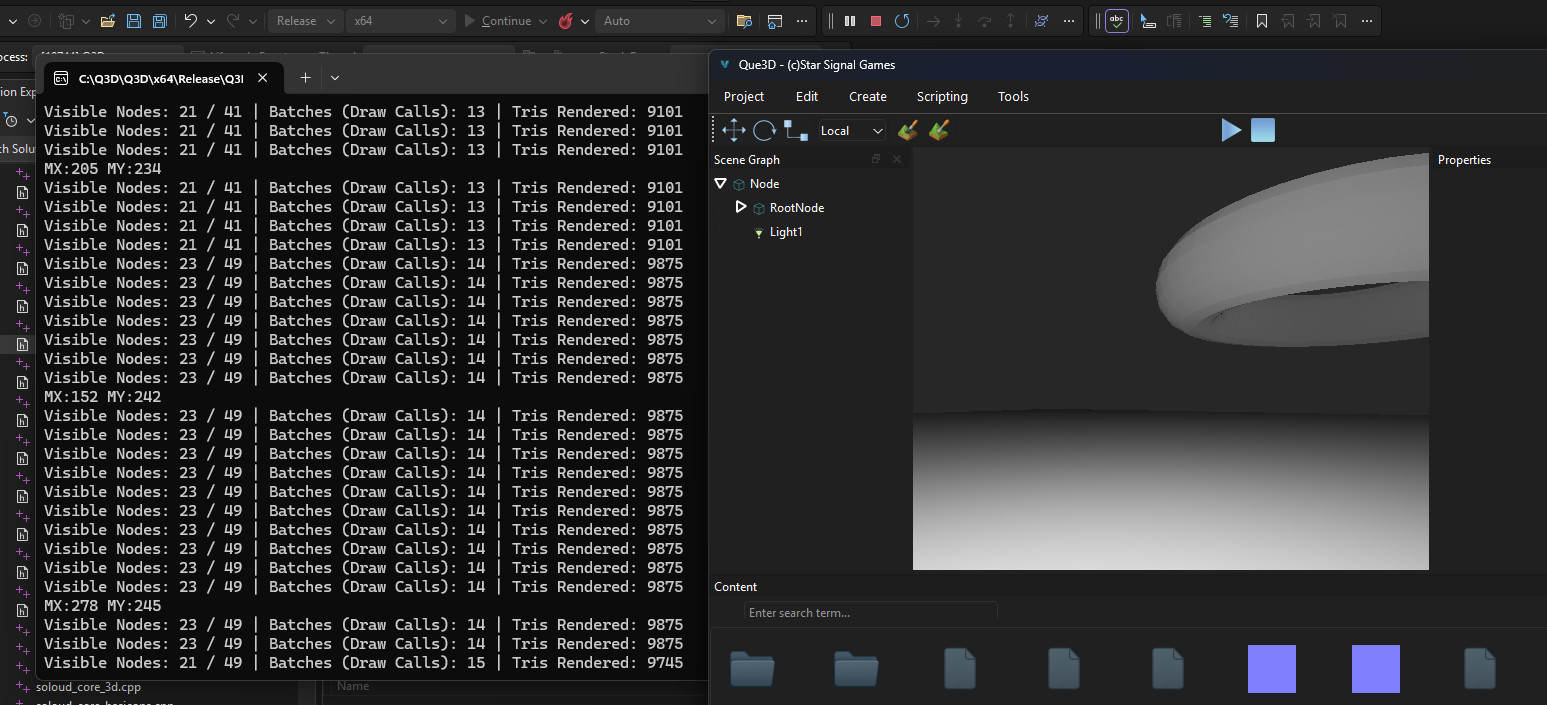
Task: Click the Visual Studio Save All icon
Action: pyautogui.click(x=159, y=21)
